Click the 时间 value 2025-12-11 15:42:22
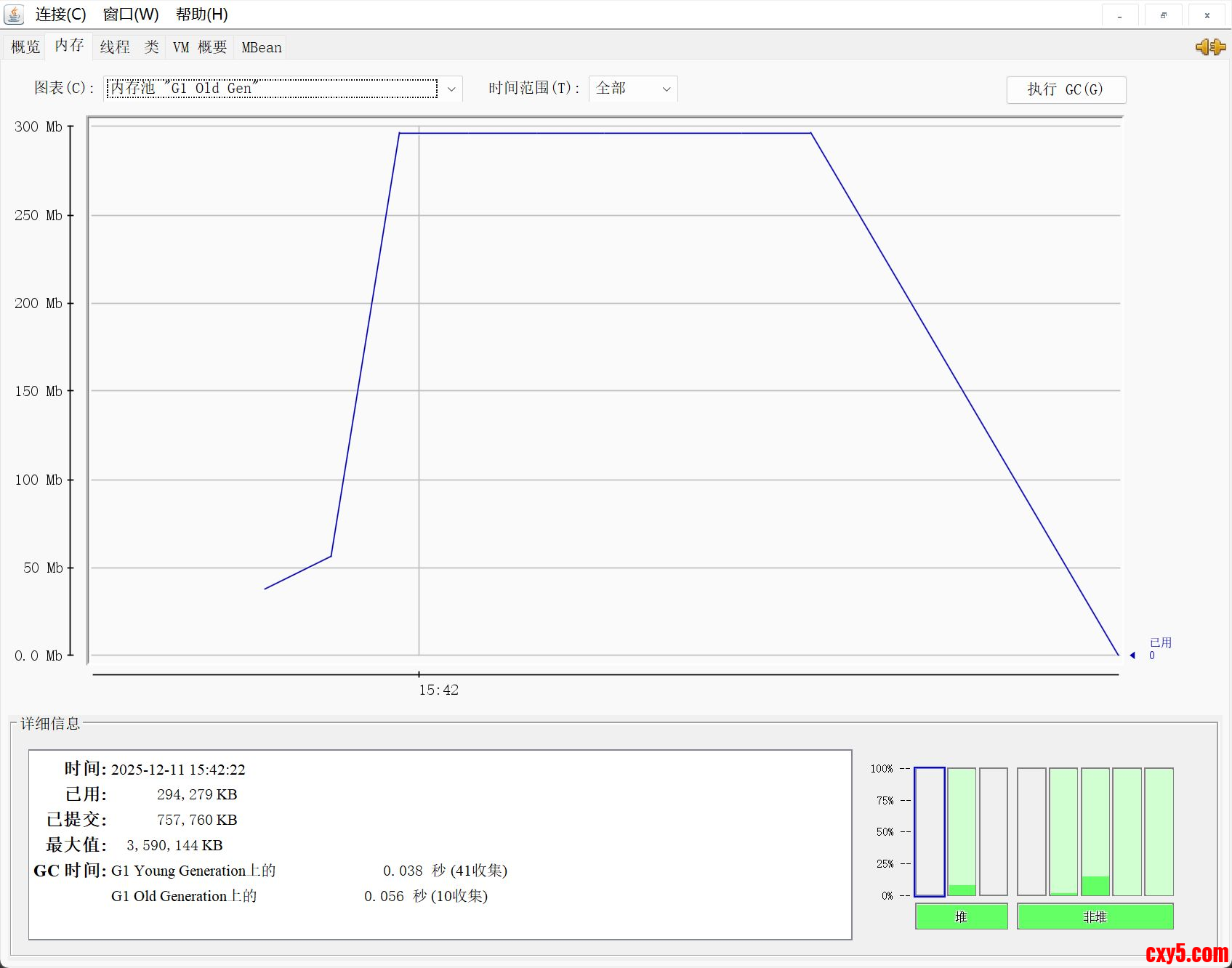This screenshot has height=968, width=1232. tap(178, 769)
